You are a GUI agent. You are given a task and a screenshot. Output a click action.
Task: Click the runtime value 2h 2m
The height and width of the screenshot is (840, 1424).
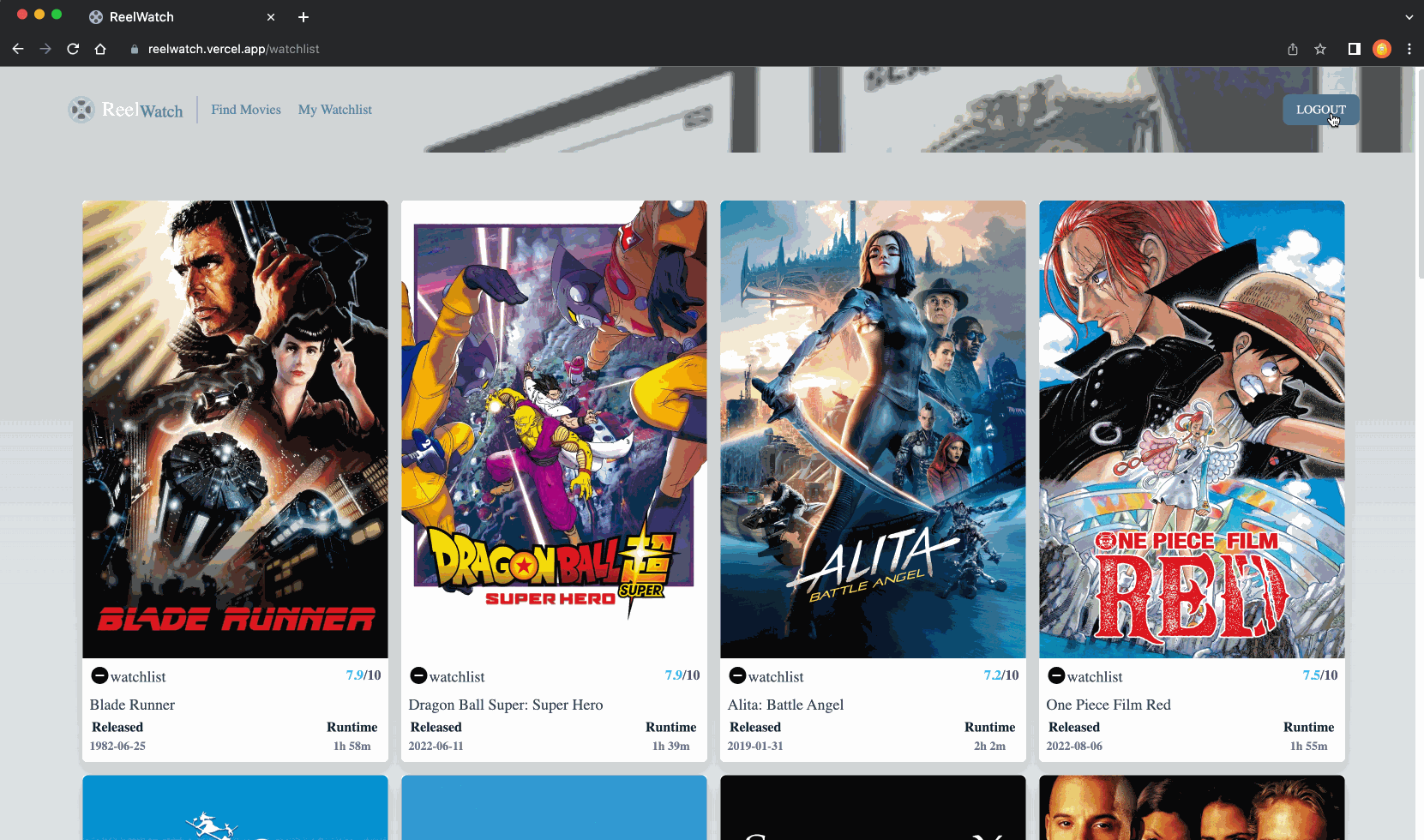point(989,746)
